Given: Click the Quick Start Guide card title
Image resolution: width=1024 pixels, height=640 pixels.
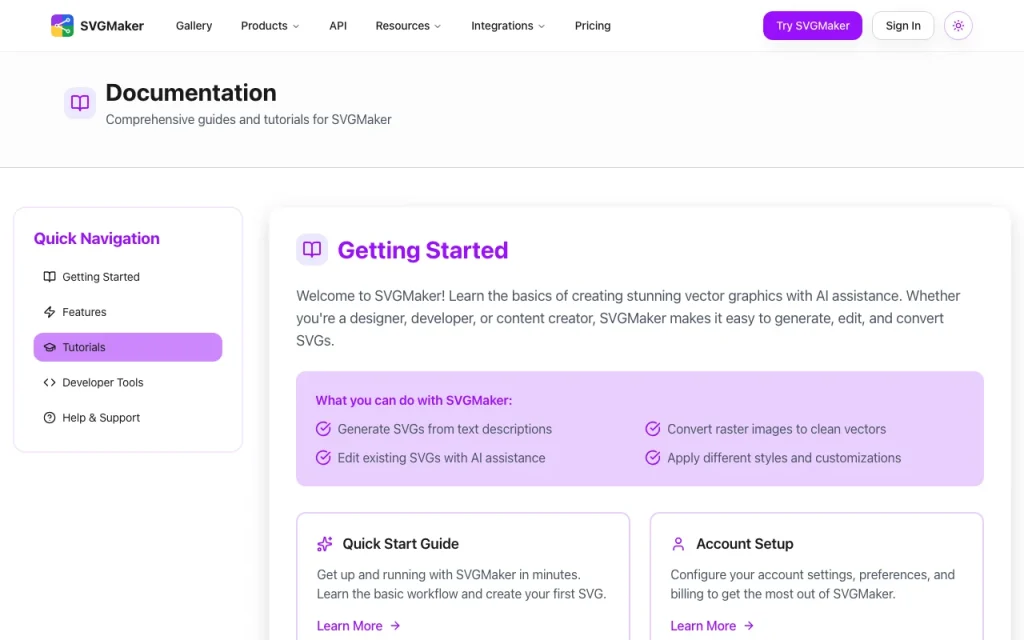Looking at the screenshot, I should click(400, 544).
